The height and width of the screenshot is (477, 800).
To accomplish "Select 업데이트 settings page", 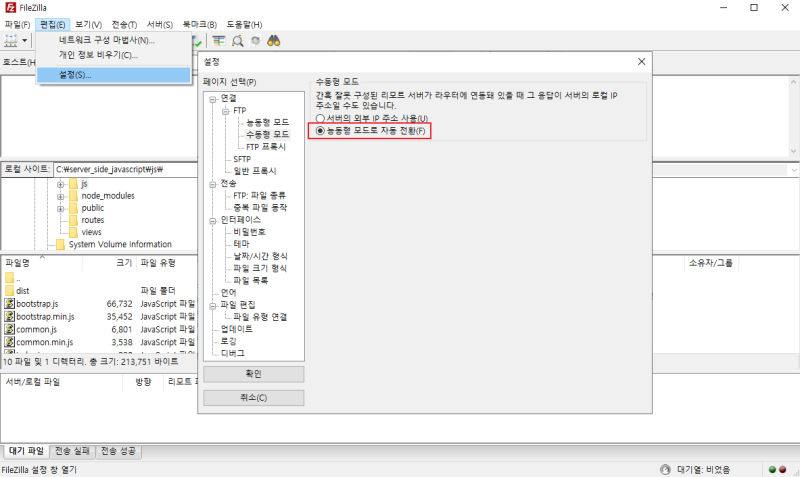I will click(x=236, y=329).
